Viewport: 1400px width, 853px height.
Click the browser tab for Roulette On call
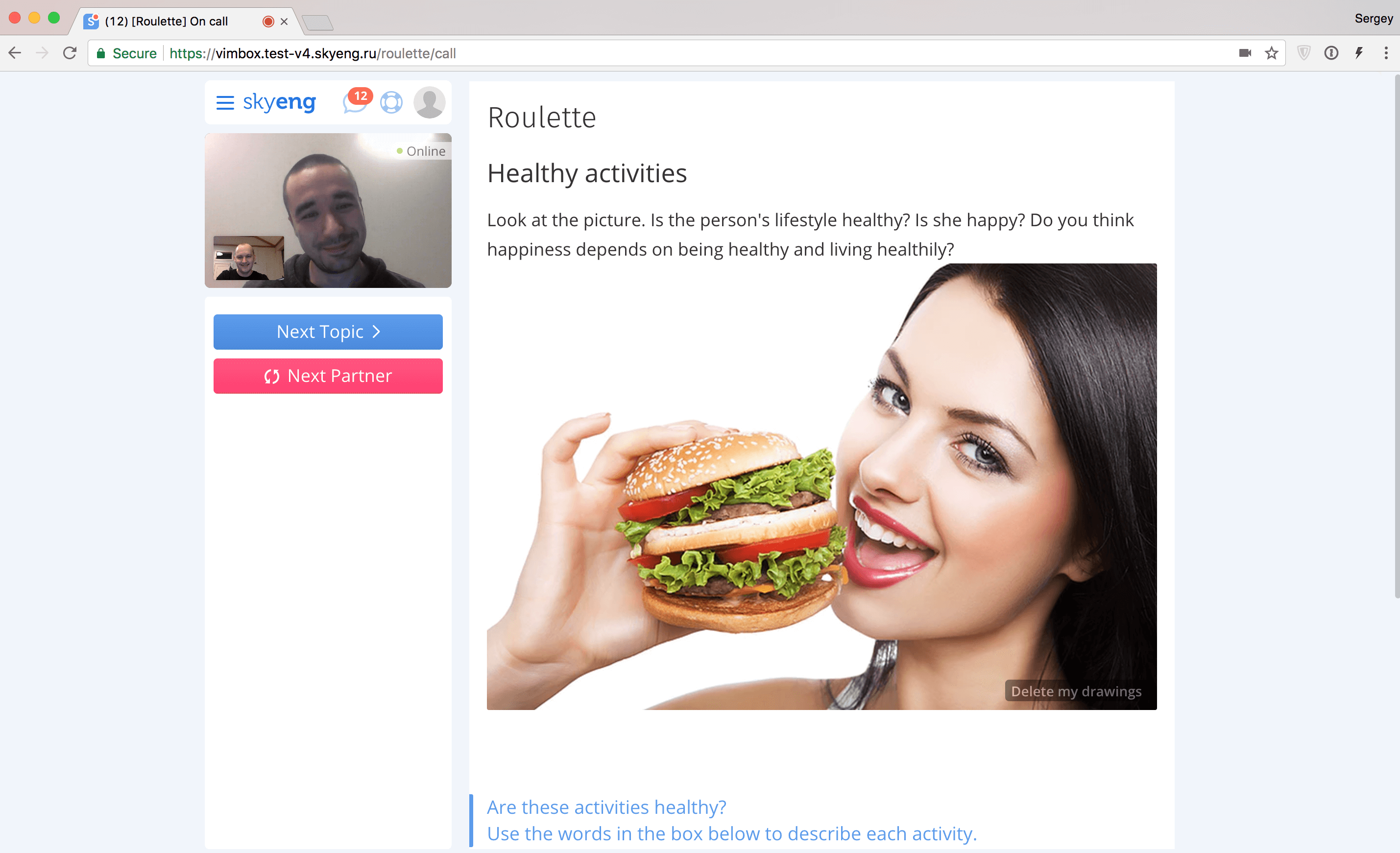pos(186,20)
